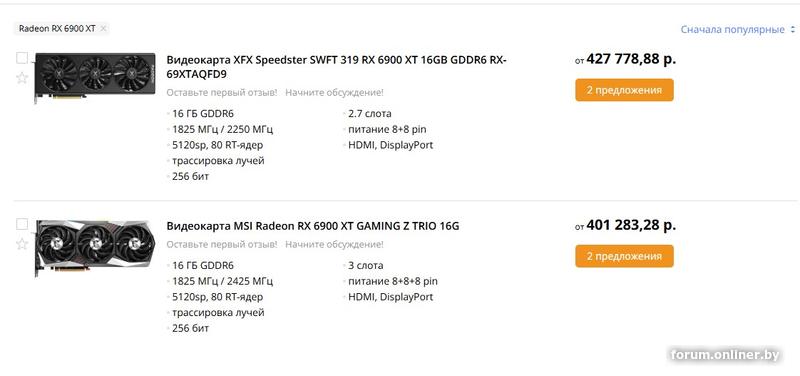Click the 401 283,28 р. price
The width and height of the screenshot is (800, 376).
pyautogui.click(x=631, y=225)
